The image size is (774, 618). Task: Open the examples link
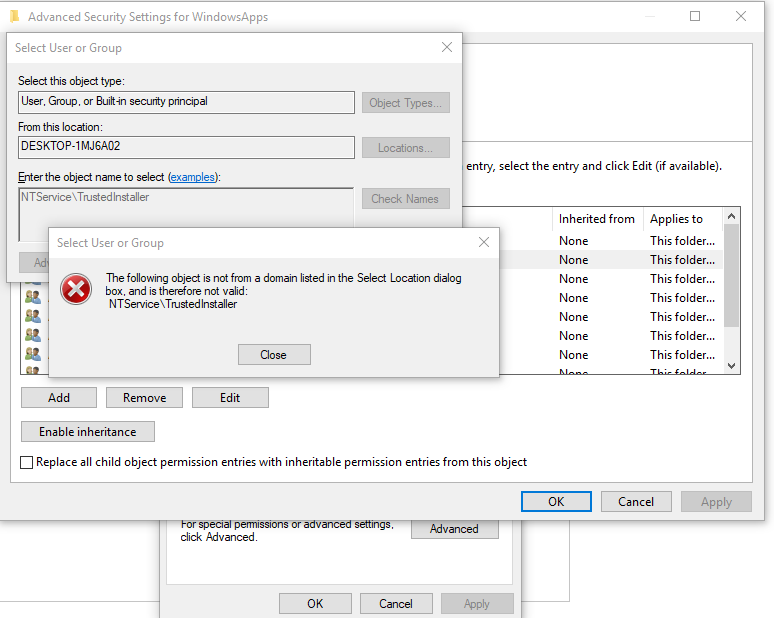click(193, 177)
